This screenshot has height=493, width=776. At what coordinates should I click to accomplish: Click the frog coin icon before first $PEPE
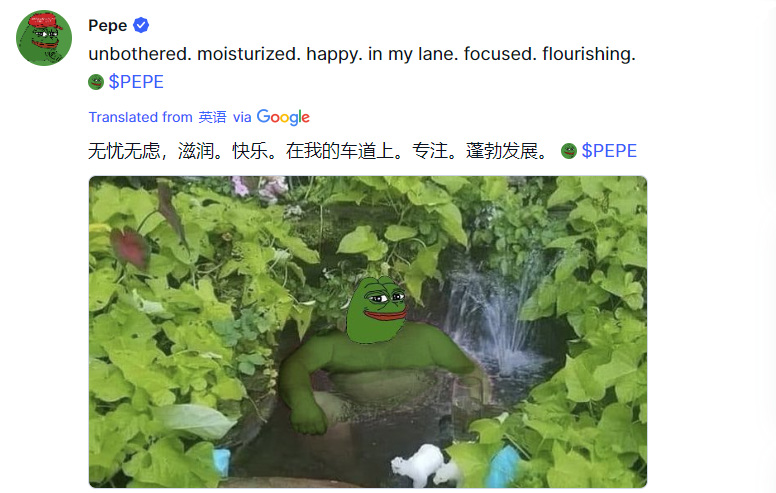(96, 82)
